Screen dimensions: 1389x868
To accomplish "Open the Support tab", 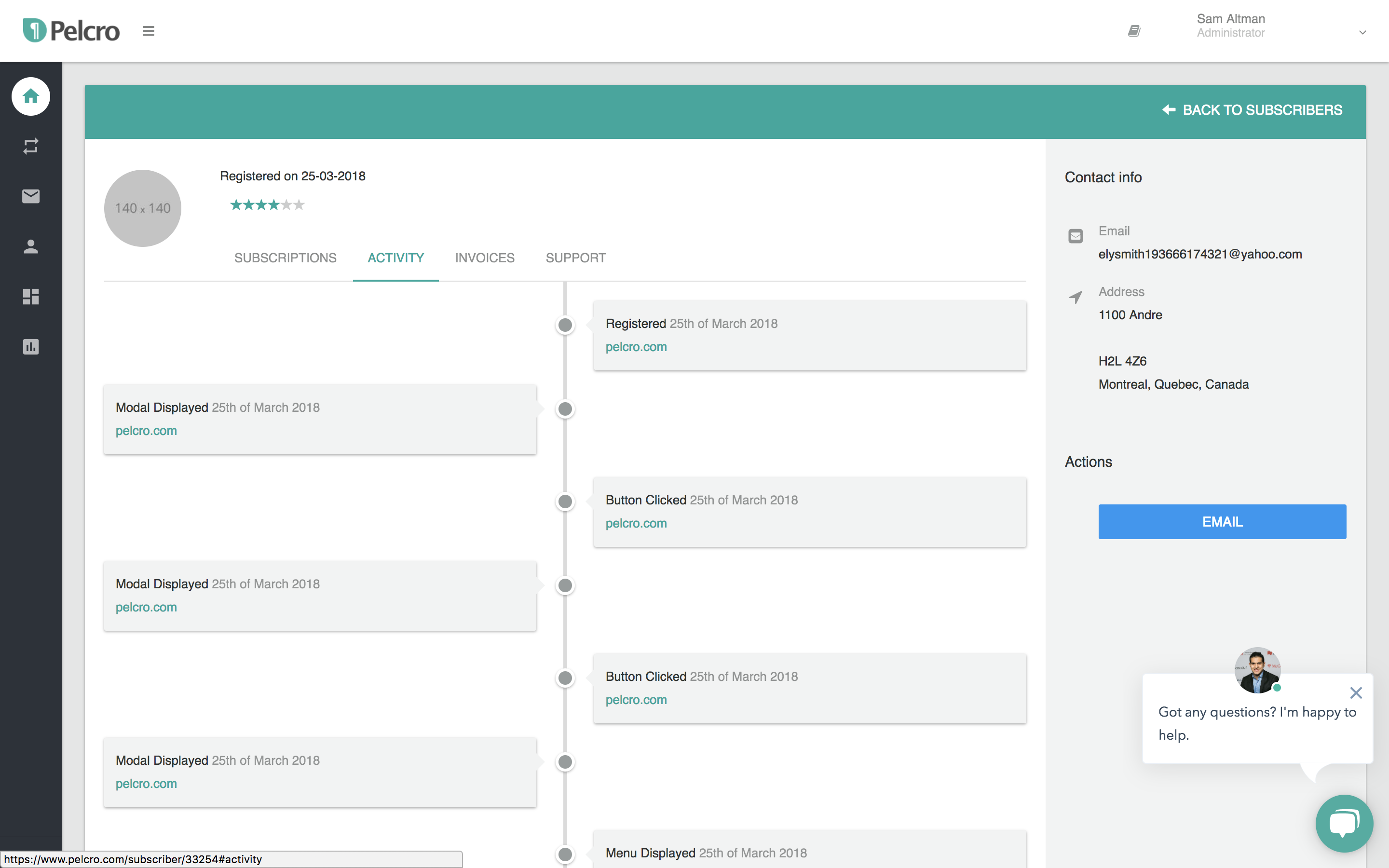I will [576, 258].
